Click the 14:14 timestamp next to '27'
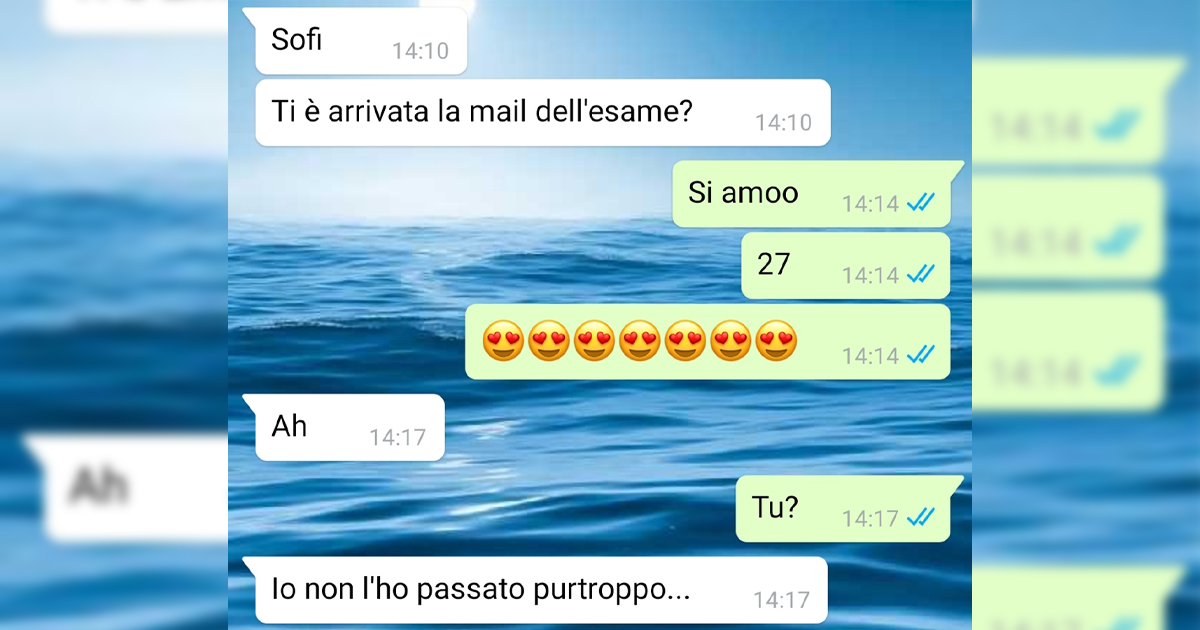Viewport: 1200px width, 630px height. tap(870, 275)
